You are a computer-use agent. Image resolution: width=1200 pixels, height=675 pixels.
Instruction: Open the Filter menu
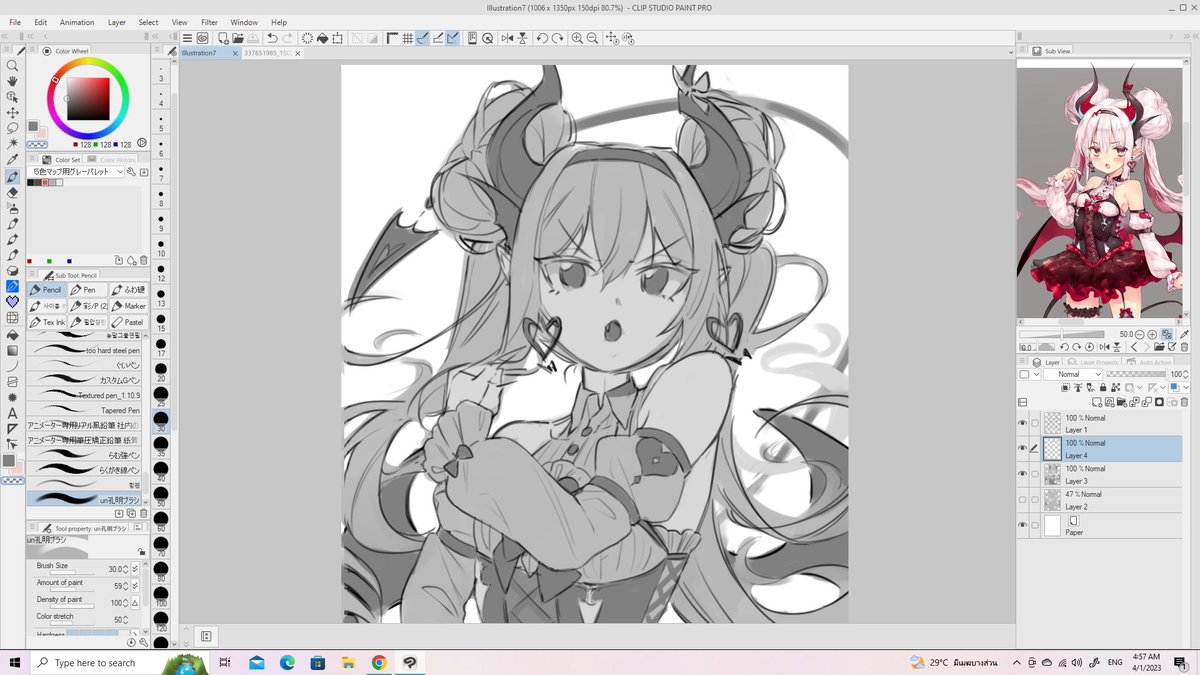(x=209, y=21)
